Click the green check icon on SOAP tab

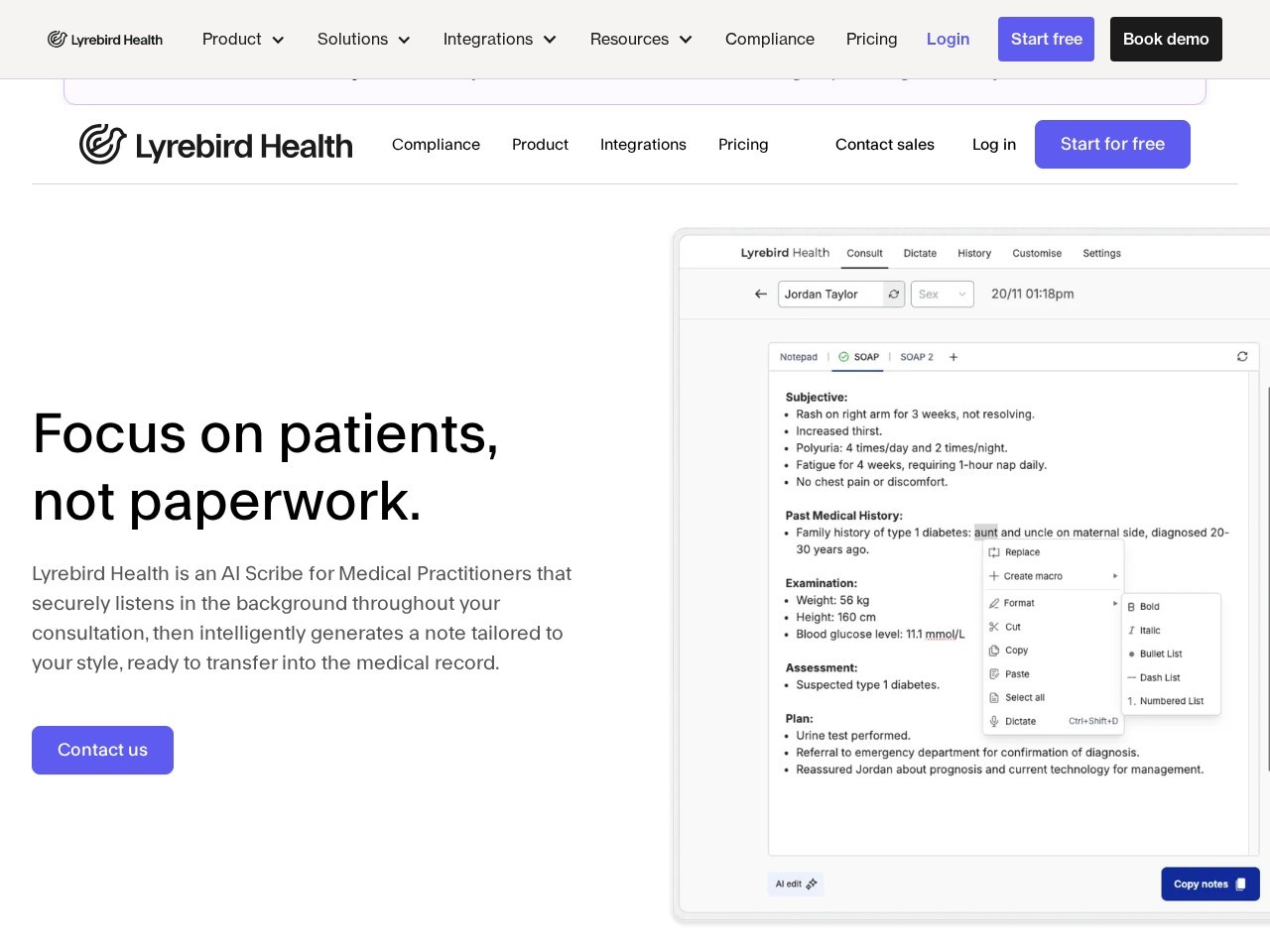844,357
